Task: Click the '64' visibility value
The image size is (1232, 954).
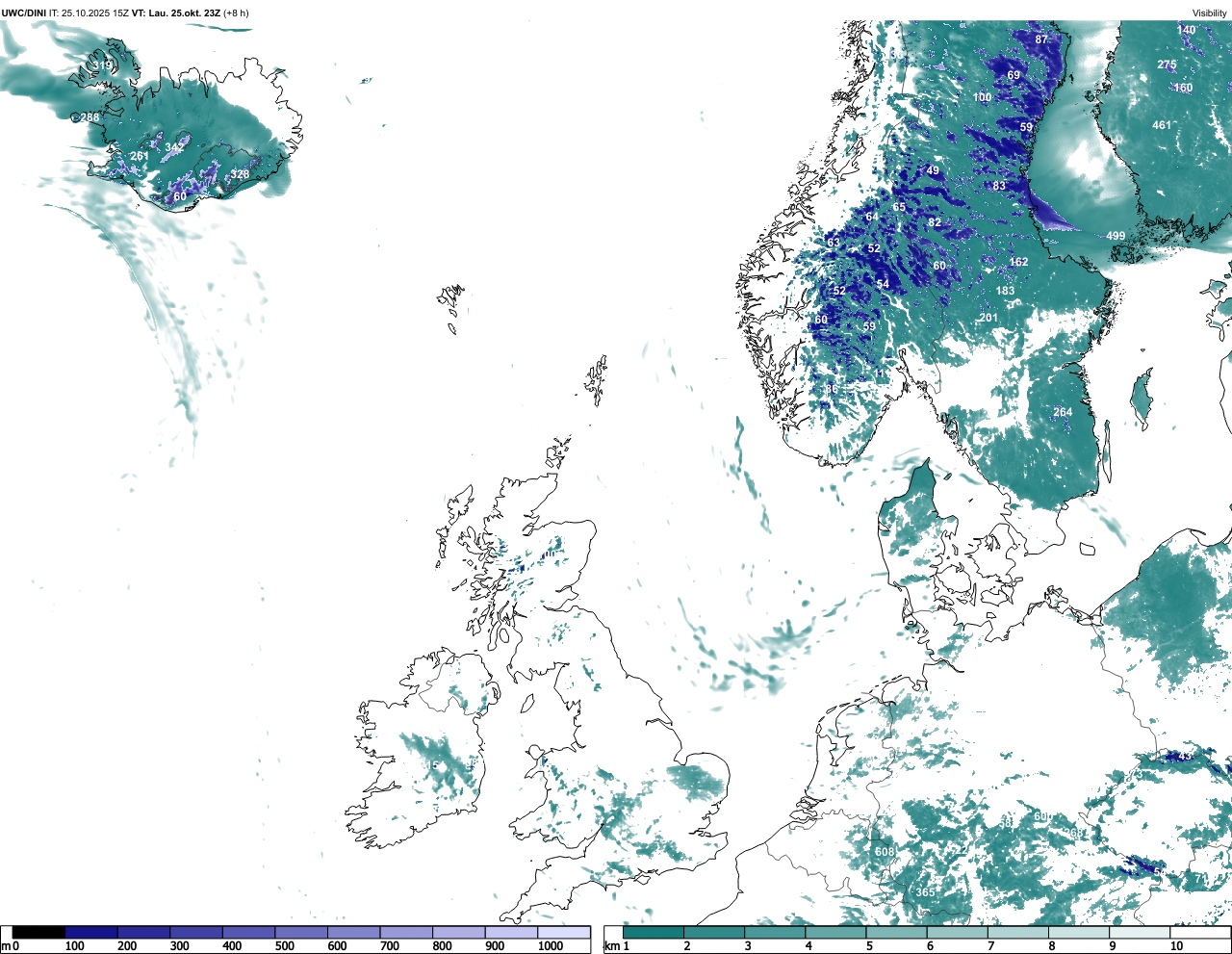Action: 871,217
